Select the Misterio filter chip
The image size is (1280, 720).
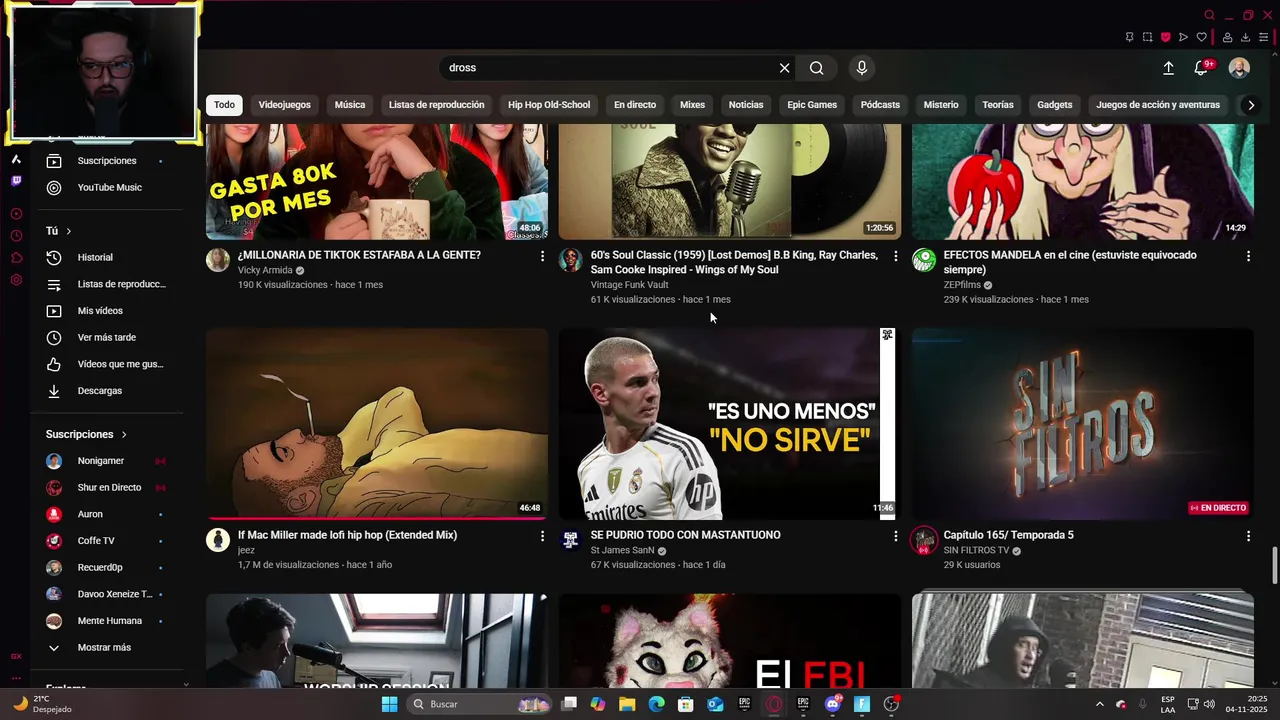point(941,105)
